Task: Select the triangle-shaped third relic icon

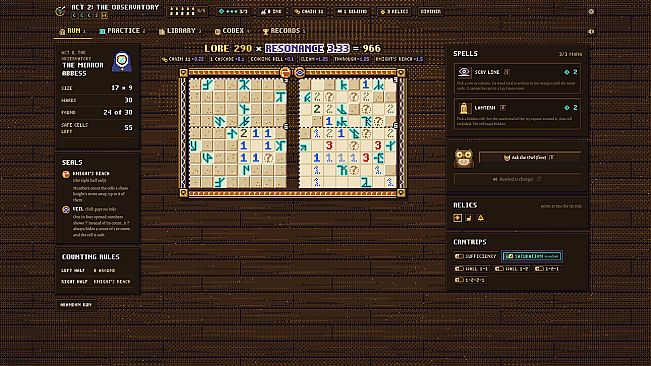Action: pos(480,218)
